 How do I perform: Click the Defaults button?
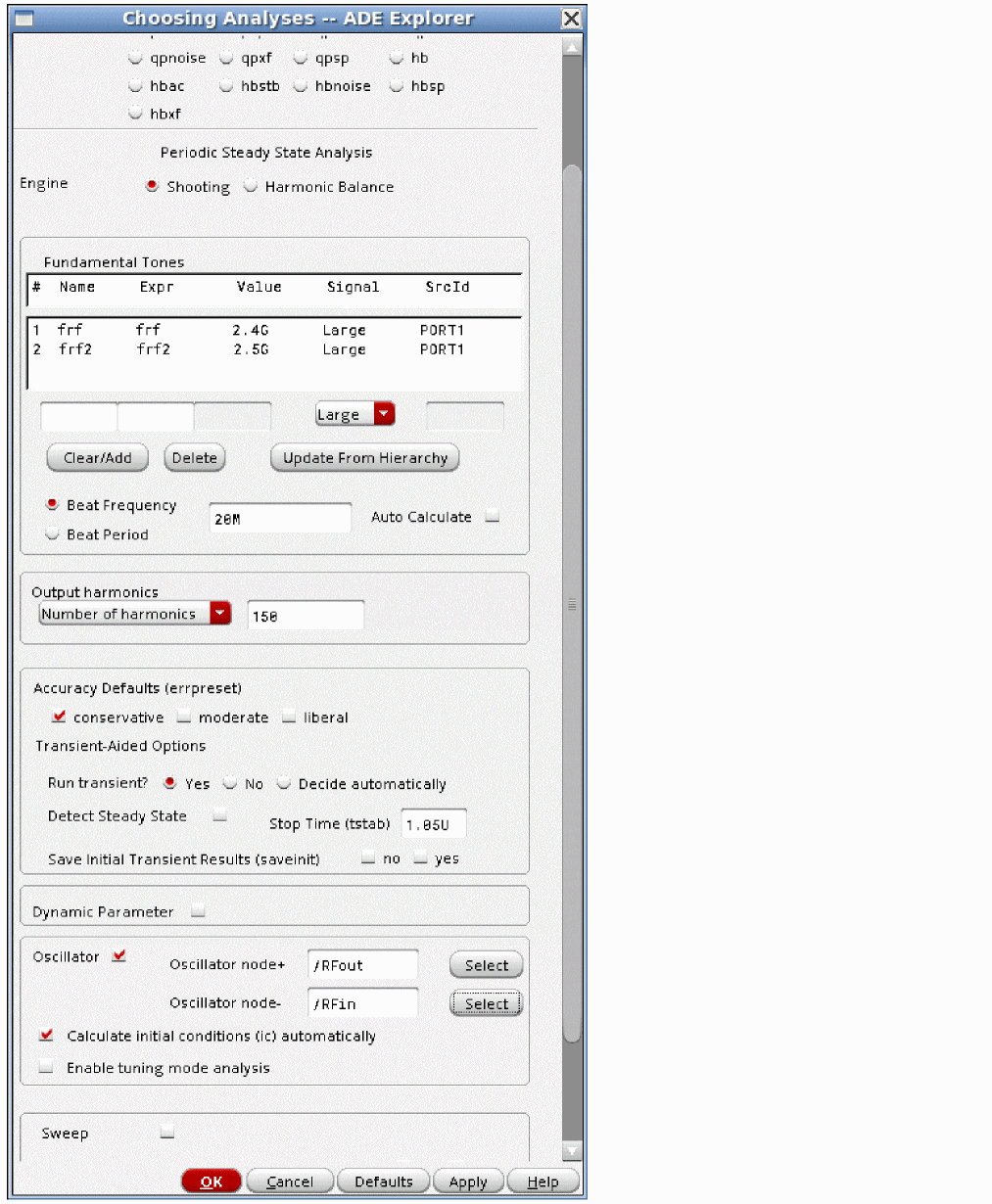point(384,1181)
